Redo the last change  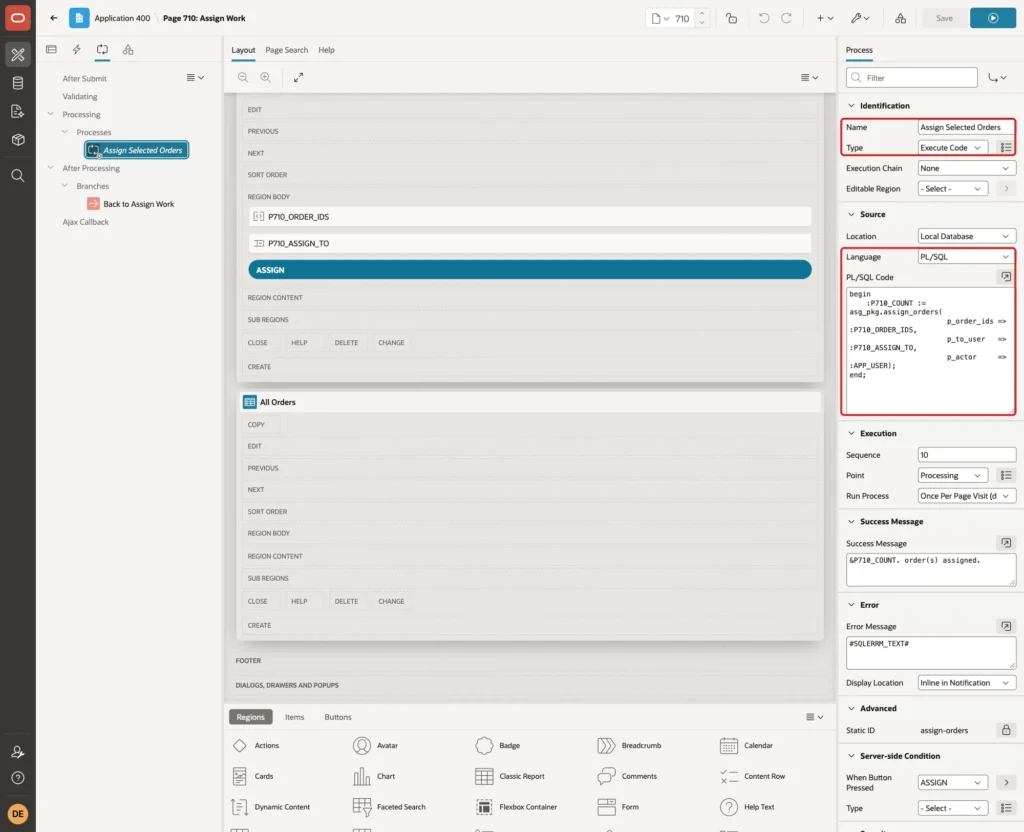(x=786, y=18)
